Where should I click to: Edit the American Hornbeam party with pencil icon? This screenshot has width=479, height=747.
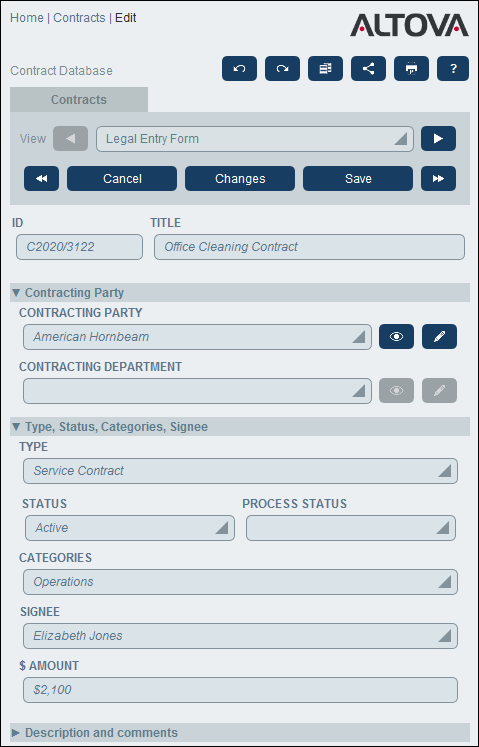[x=439, y=337]
